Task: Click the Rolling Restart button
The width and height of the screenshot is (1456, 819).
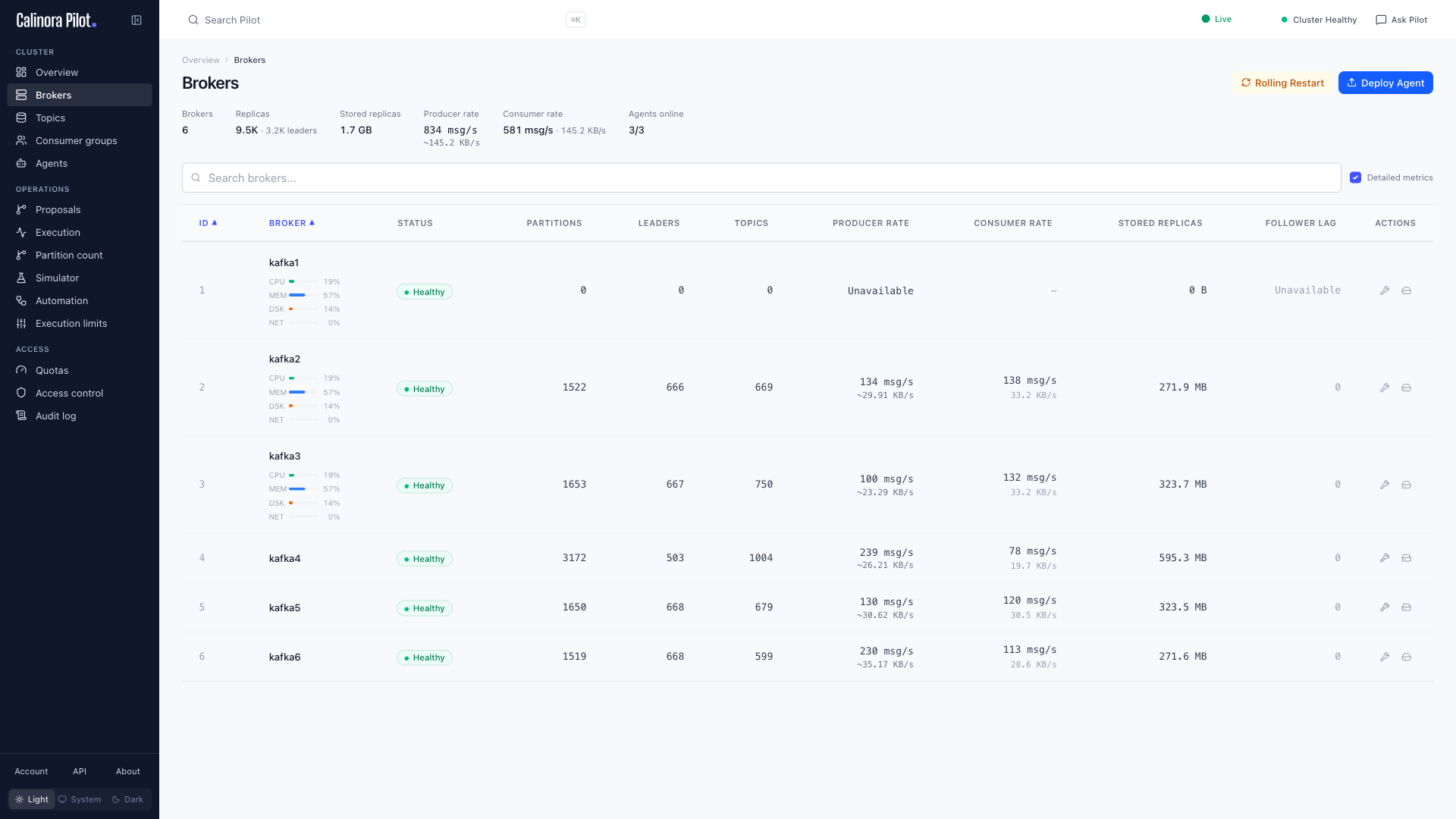Action: 1282,83
